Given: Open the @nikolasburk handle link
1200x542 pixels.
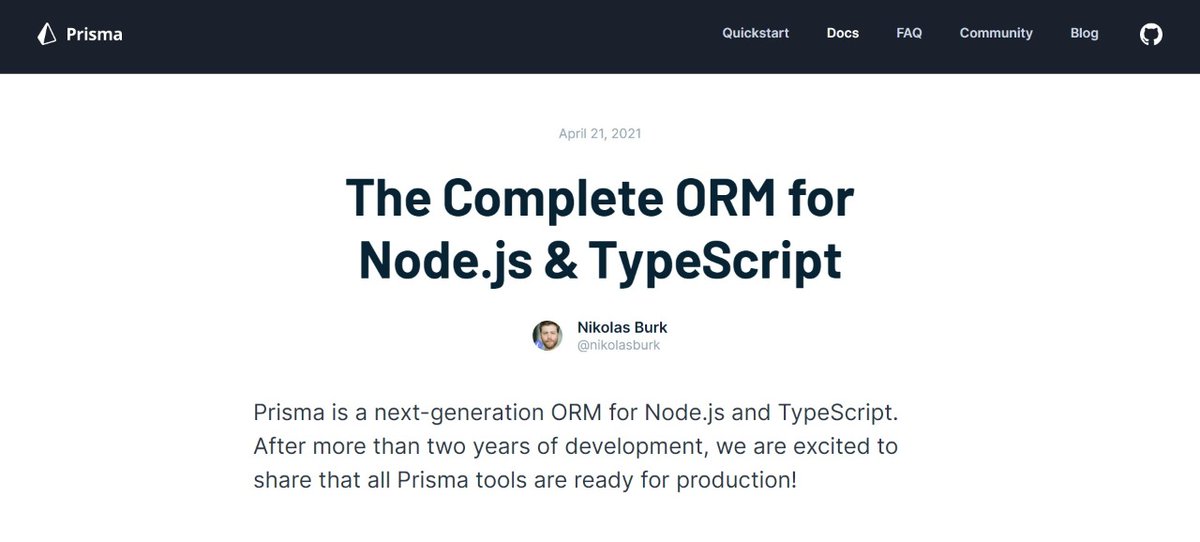Looking at the screenshot, I should point(619,345).
